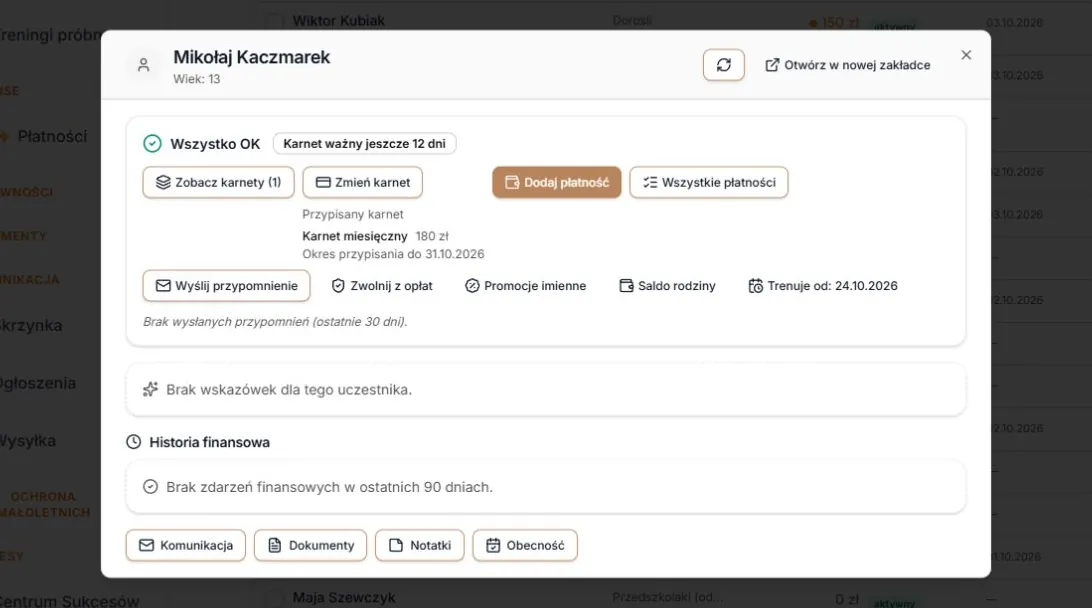Image resolution: width=1092 pixels, height=608 pixels.
Task: Click Karnet ważny jeszcze 12 dni badge
Action: tap(364, 143)
